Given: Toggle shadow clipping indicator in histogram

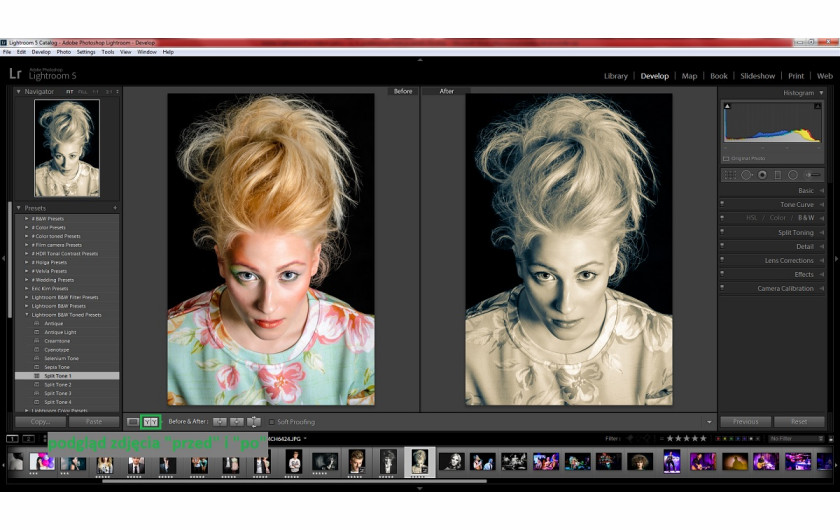Looking at the screenshot, I should click(x=727, y=106).
